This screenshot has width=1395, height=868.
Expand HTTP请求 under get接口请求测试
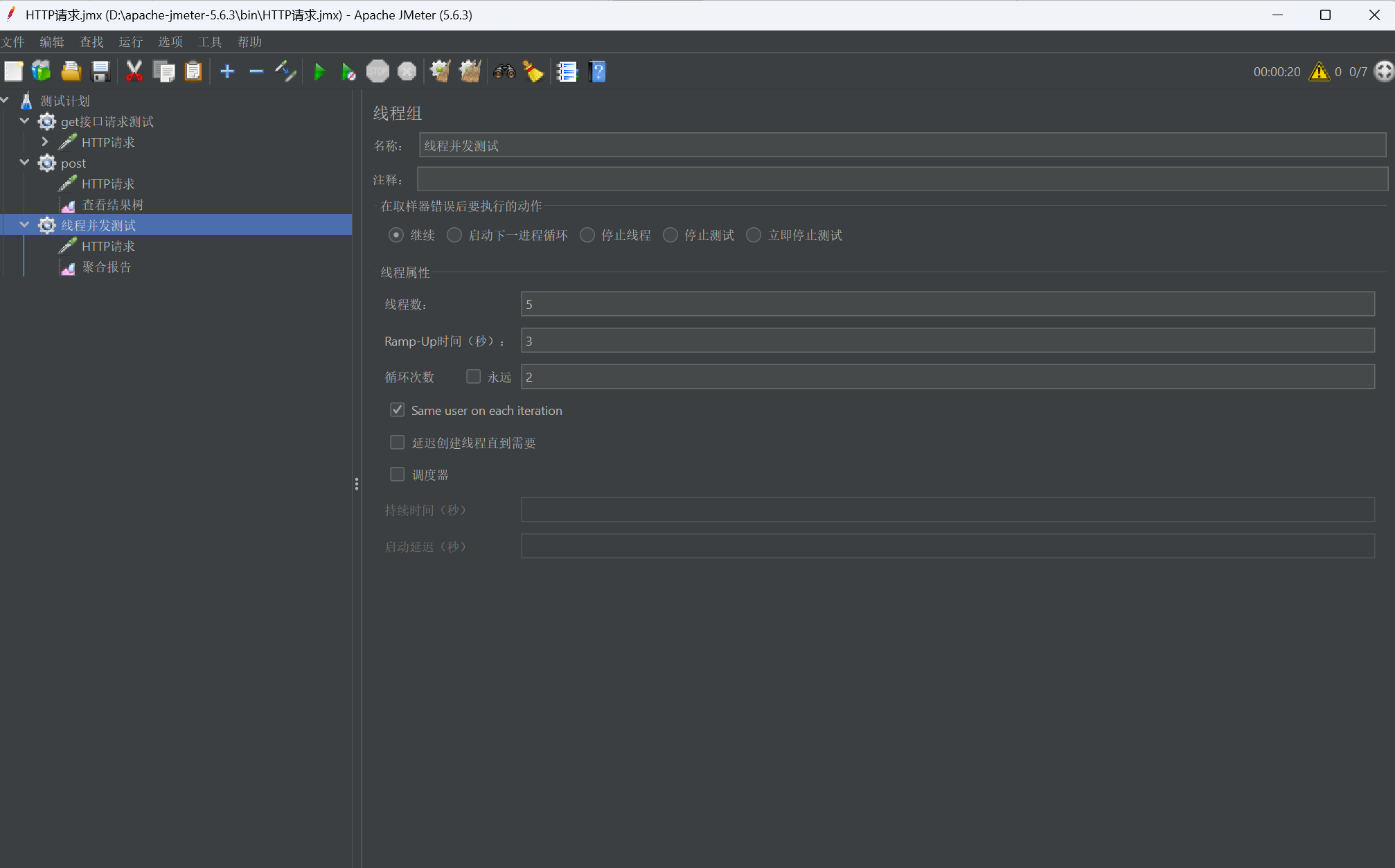(x=45, y=142)
